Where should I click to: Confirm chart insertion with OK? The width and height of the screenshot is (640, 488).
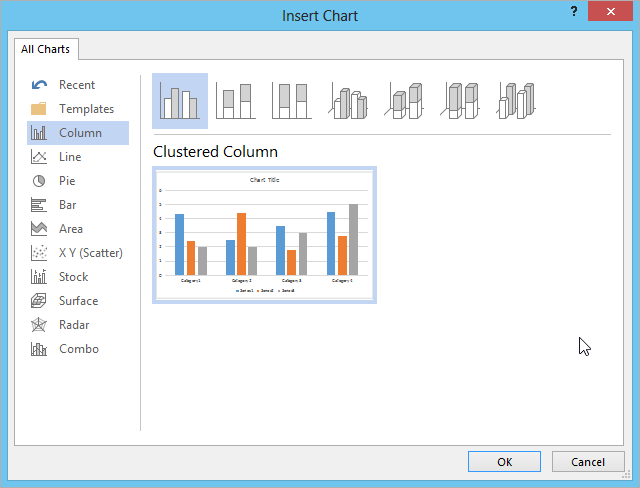pos(504,462)
